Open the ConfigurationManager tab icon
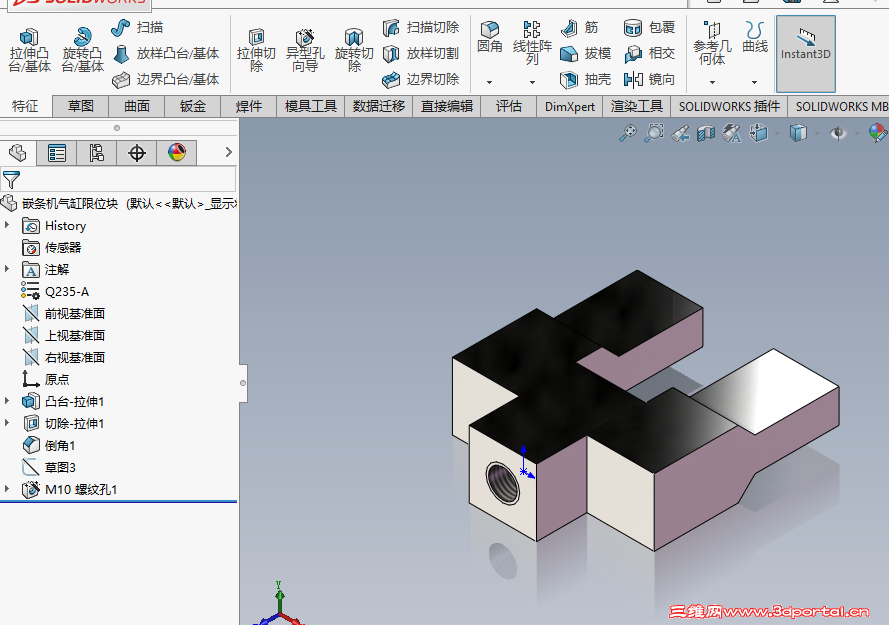 (96, 153)
